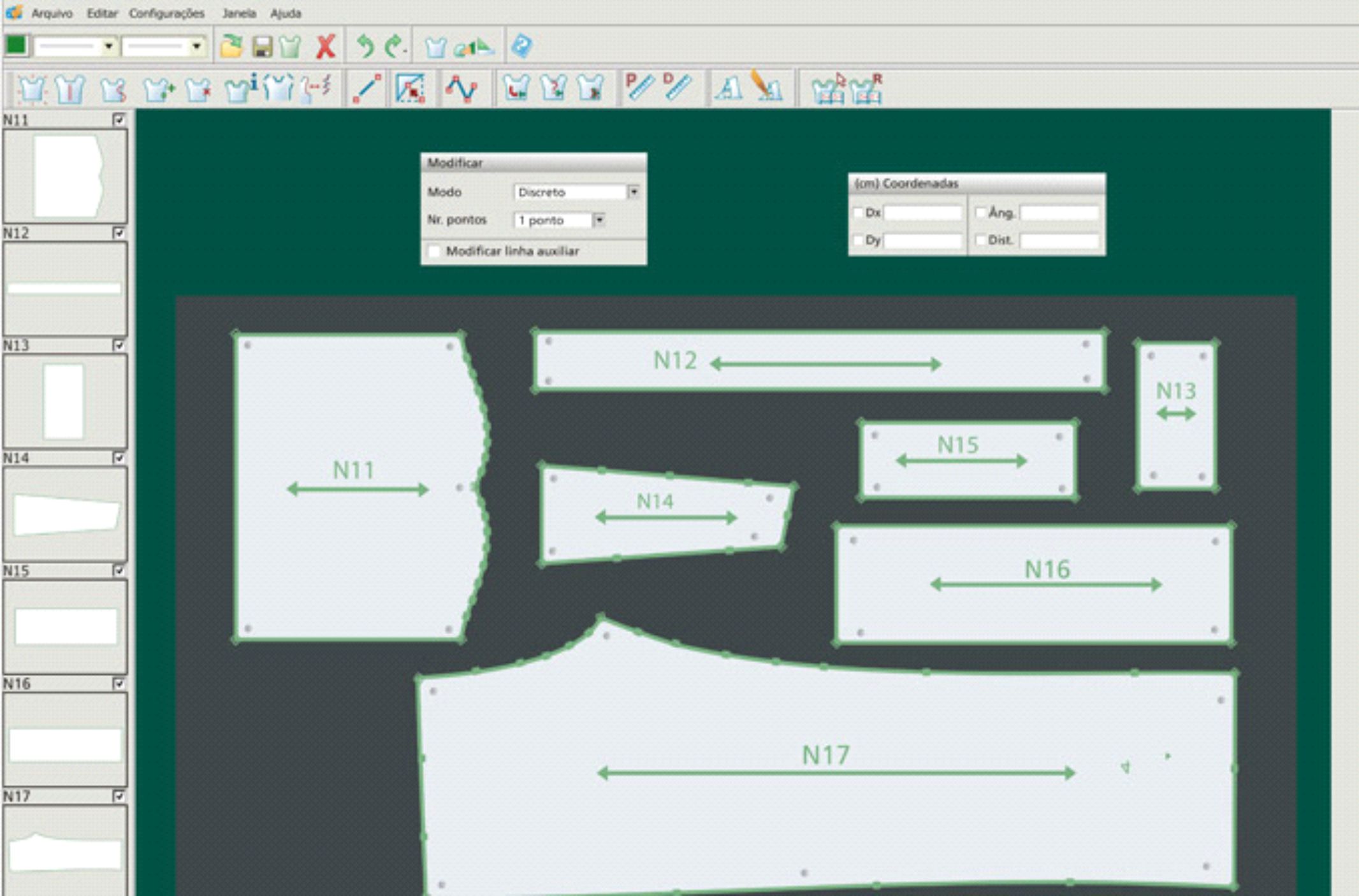Select the curve points editing tool

click(461, 88)
